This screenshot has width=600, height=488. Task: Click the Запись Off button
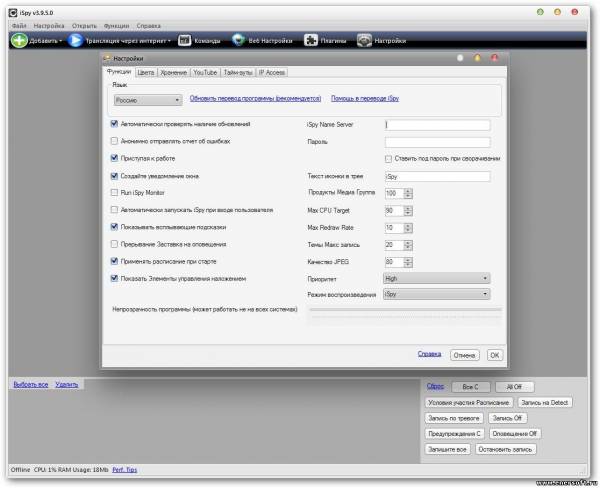(x=507, y=418)
